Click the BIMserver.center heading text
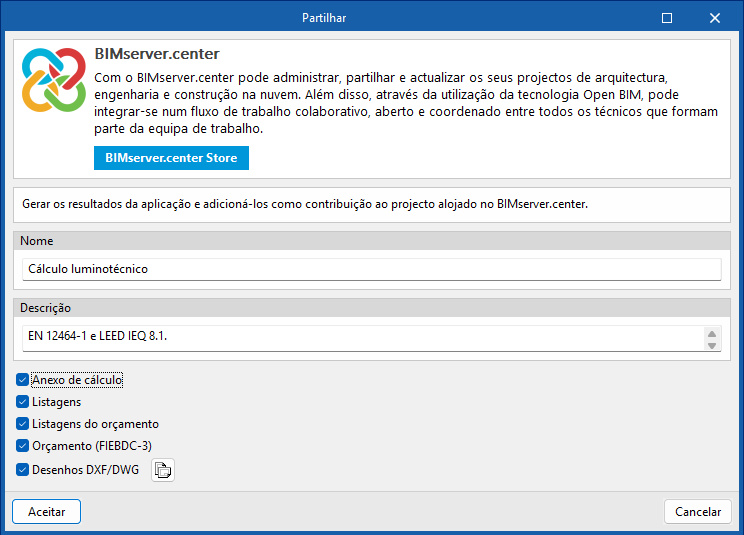 pos(157,53)
